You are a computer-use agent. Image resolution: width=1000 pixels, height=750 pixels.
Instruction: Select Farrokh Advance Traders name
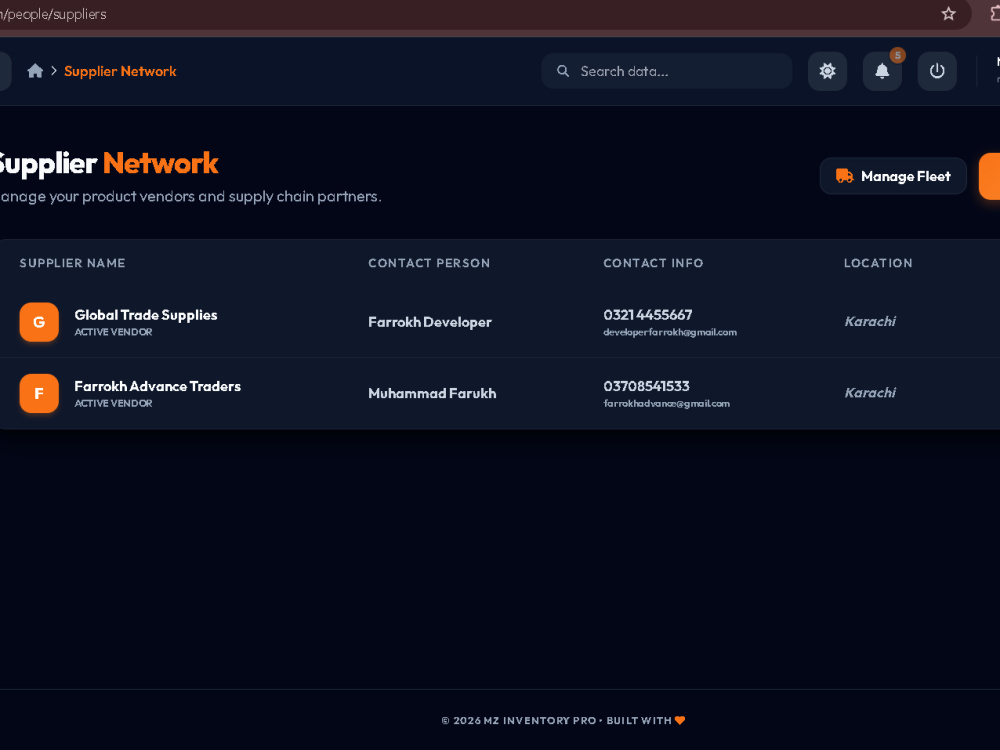[158, 386]
